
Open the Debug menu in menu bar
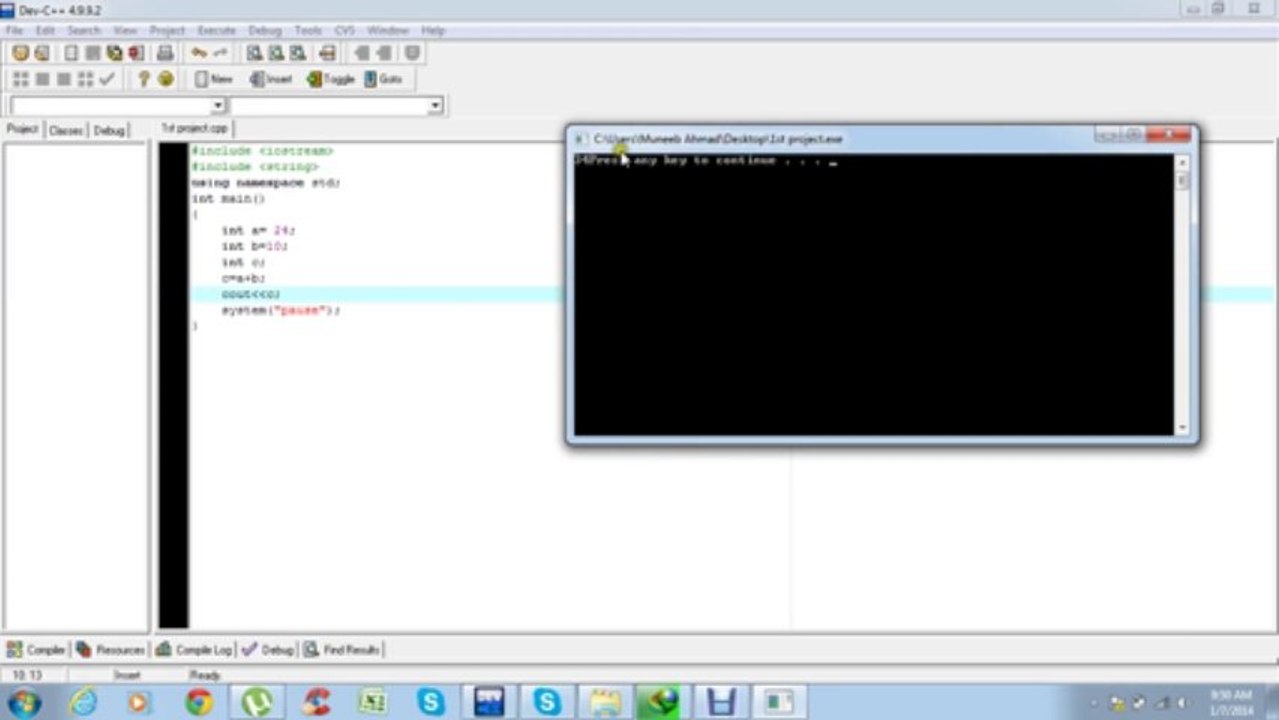pyautogui.click(x=265, y=31)
